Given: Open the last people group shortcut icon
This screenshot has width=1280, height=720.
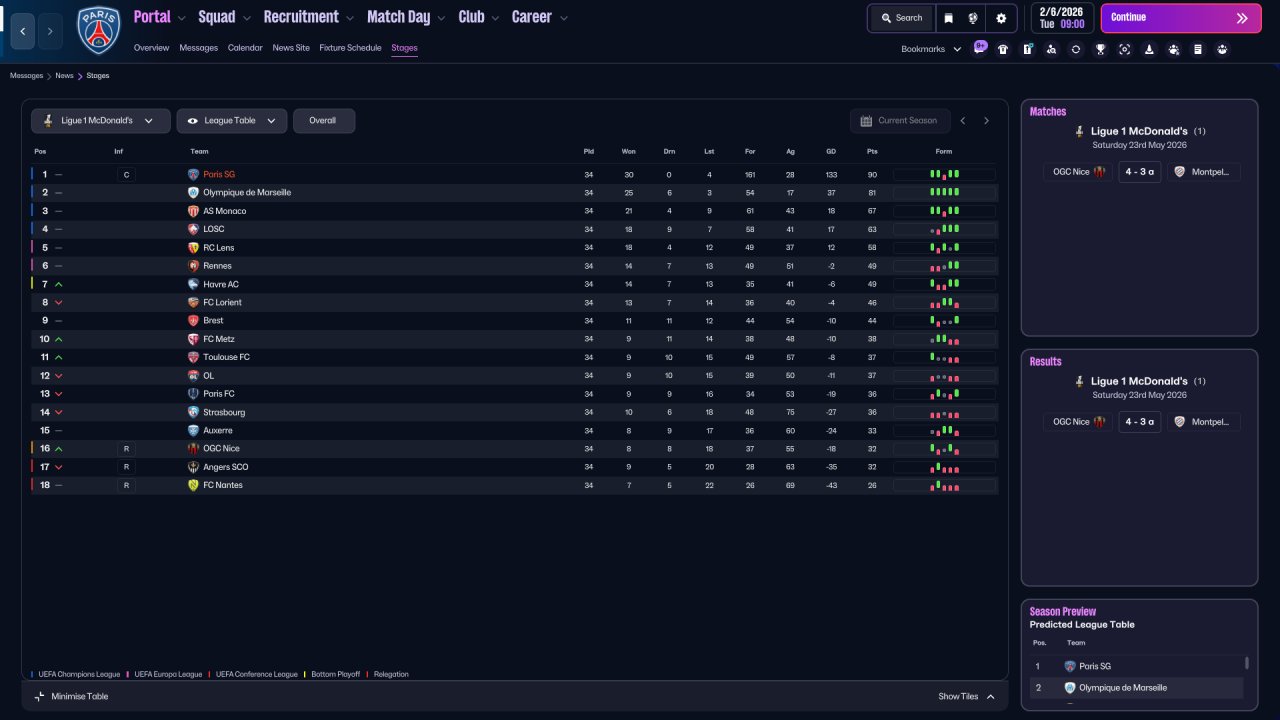Looking at the screenshot, I should (x=1222, y=49).
